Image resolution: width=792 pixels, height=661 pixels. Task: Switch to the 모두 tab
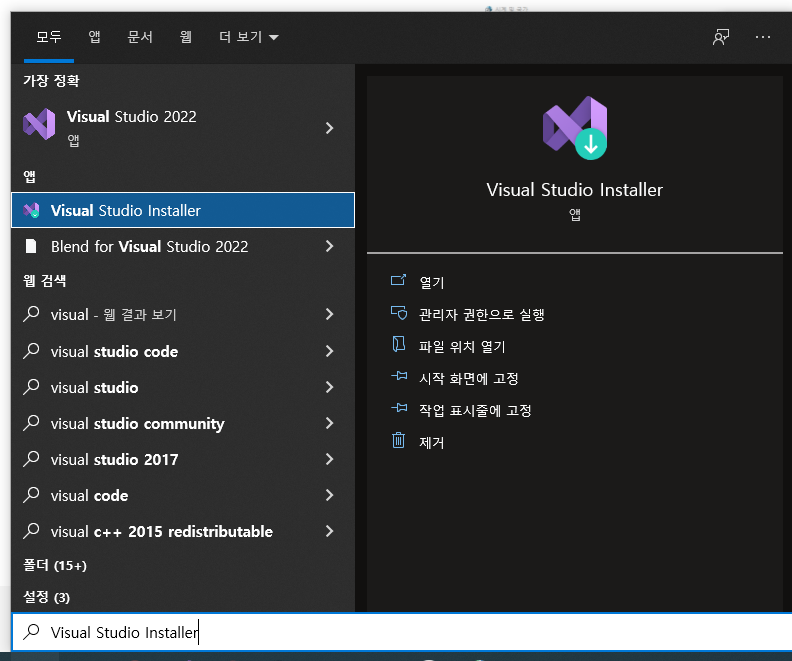point(48,37)
